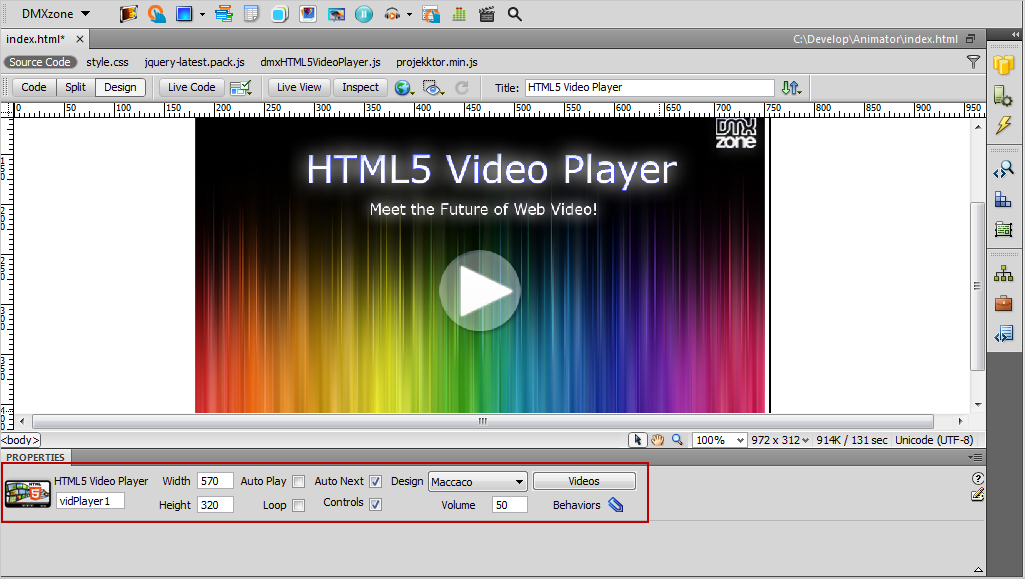Click the slideshow image icon in DMXzone toolbar

click(x=336, y=14)
